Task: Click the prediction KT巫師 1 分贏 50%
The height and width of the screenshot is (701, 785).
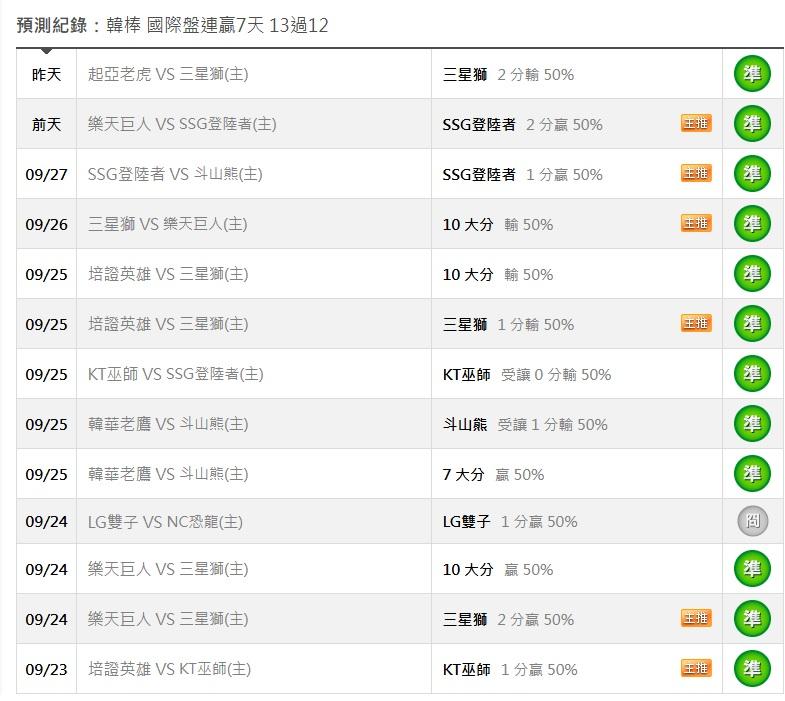Action: pos(510,669)
